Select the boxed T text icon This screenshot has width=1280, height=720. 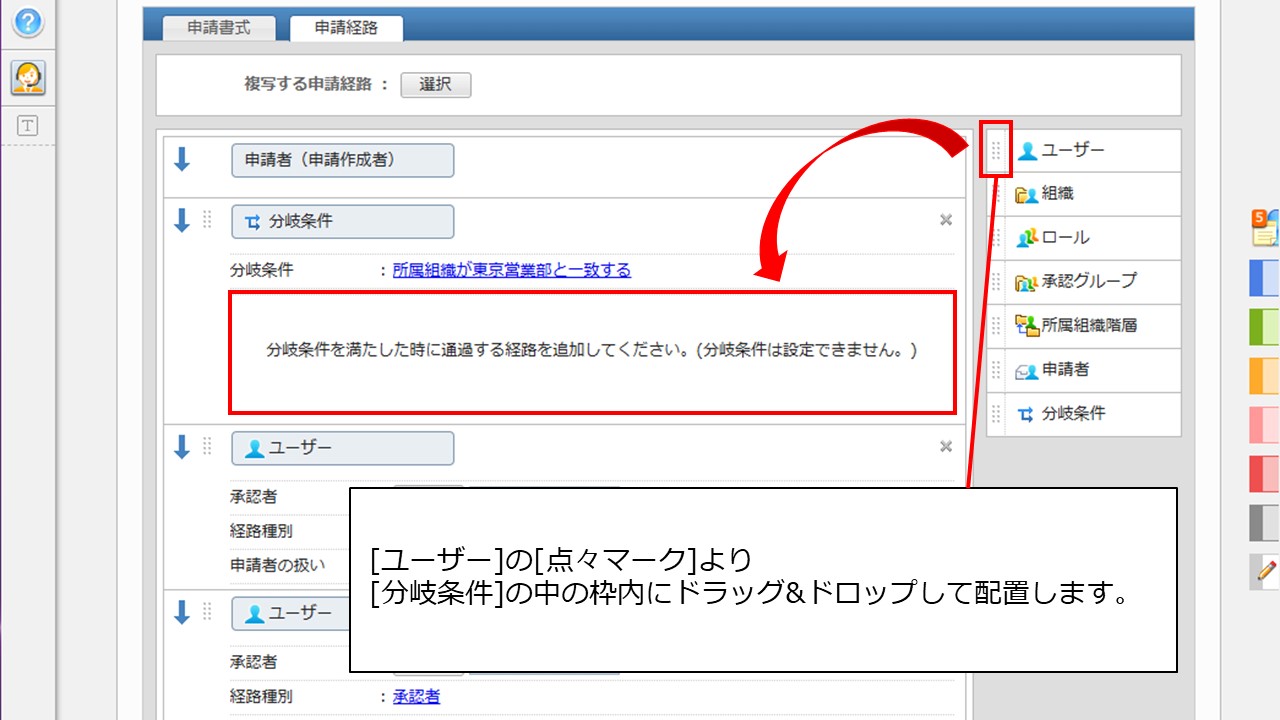tap(27, 125)
